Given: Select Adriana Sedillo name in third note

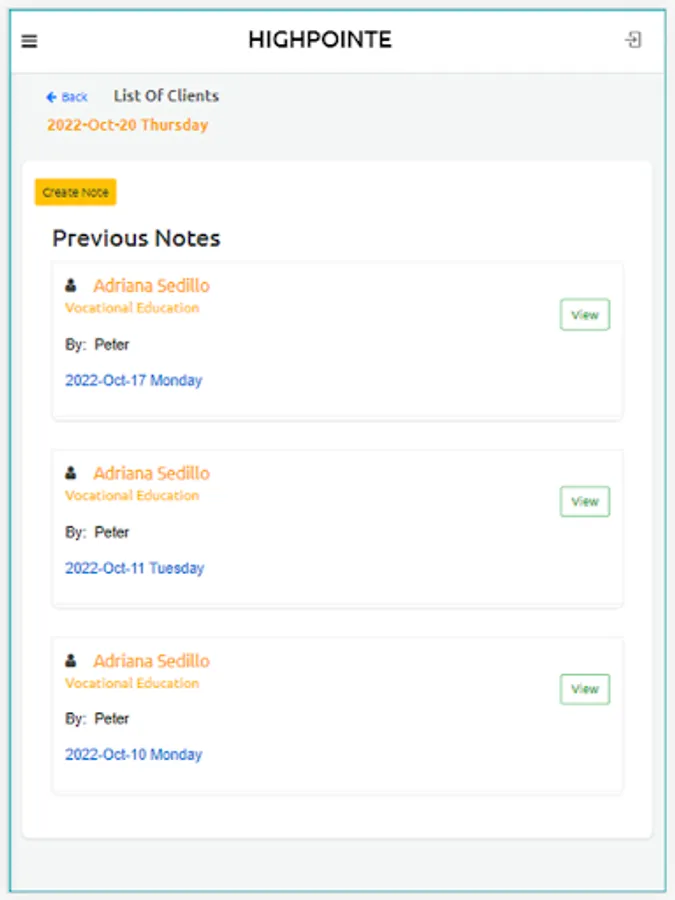Looking at the screenshot, I should coord(151,661).
